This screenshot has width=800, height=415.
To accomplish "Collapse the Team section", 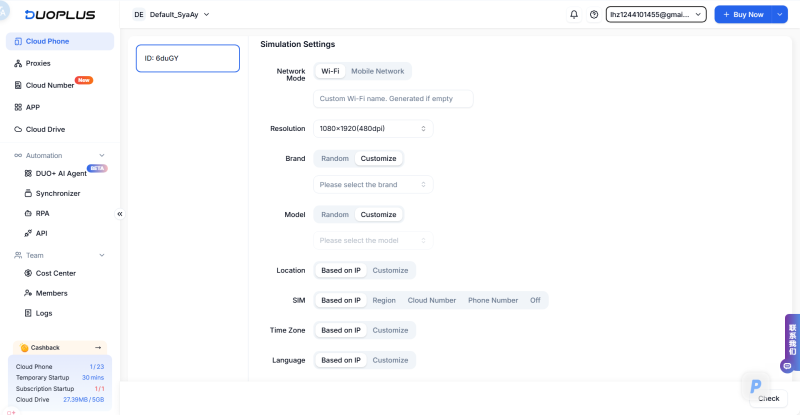I will tap(102, 255).
